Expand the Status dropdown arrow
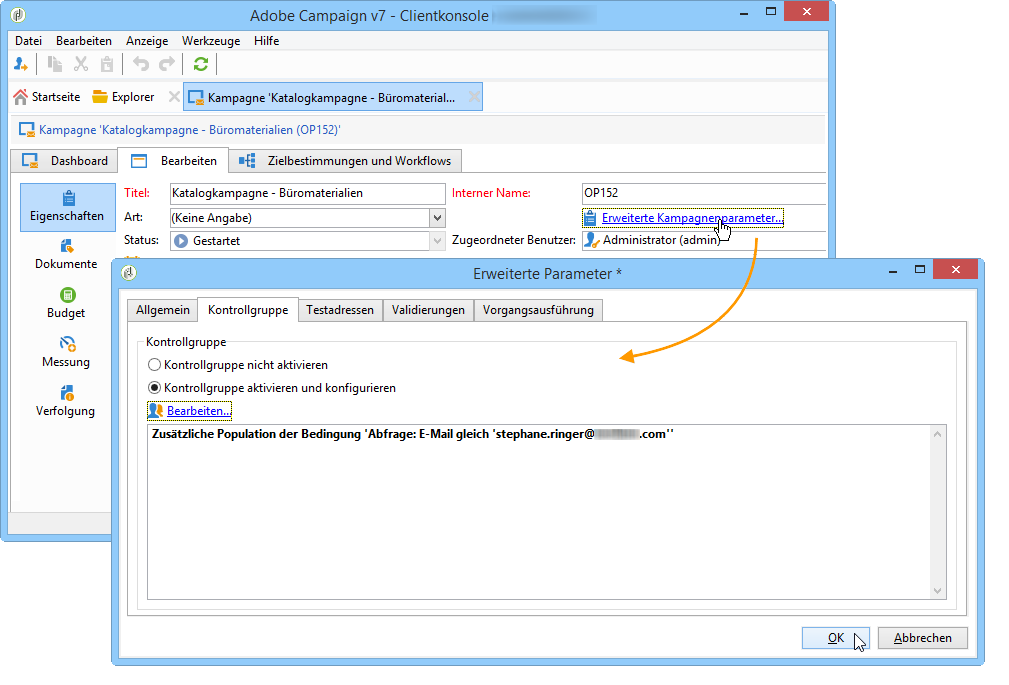This screenshot has height=685, width=1009. coord(438,241)
